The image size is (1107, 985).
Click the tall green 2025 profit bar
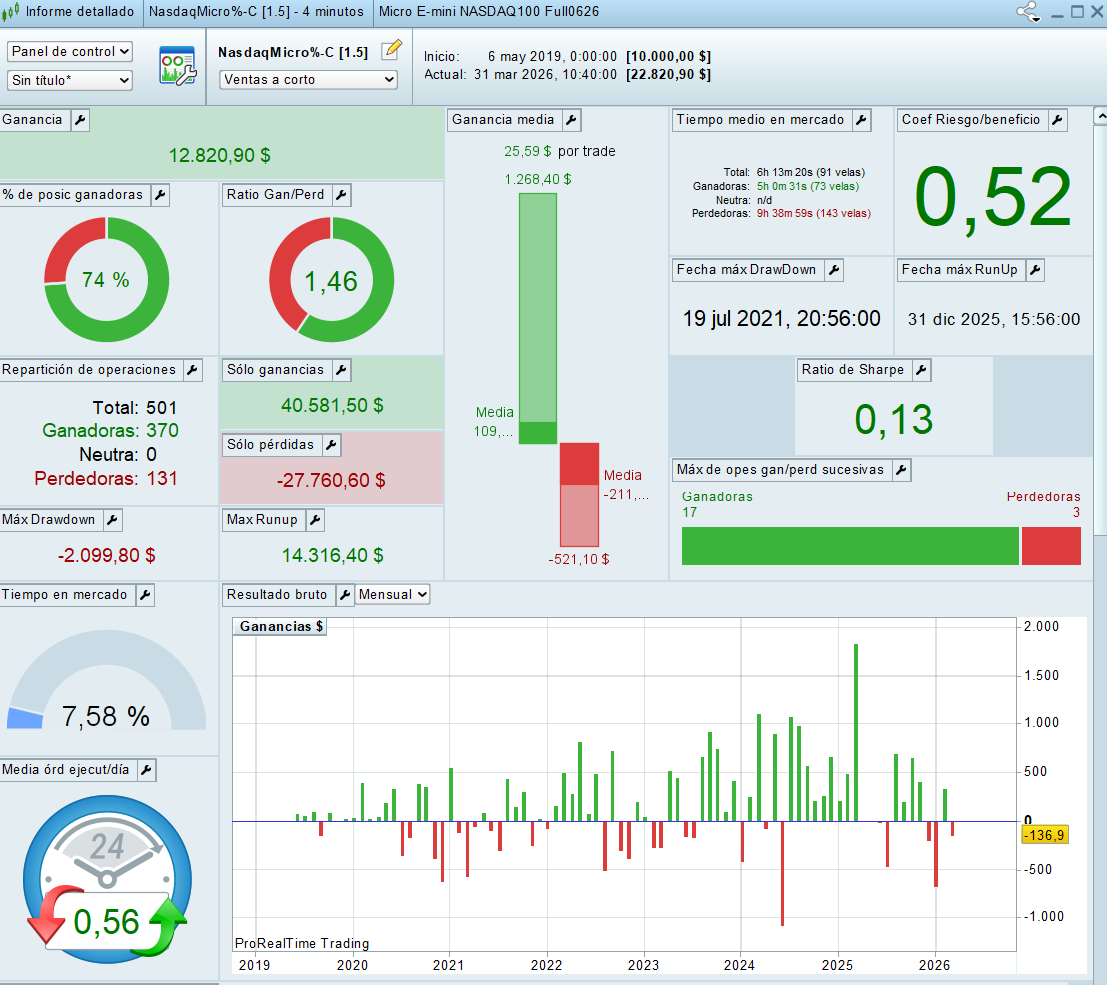coord(856,730)
